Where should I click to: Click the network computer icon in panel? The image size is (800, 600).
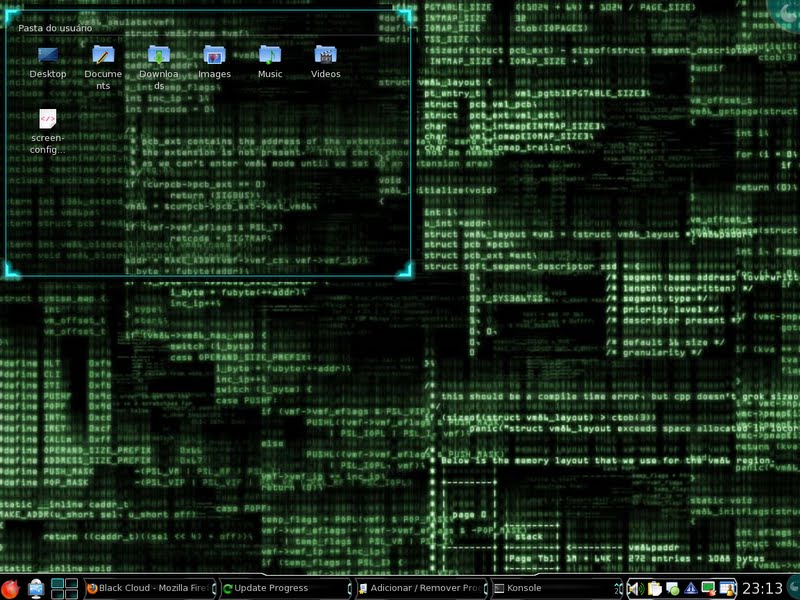click(36, 588)
